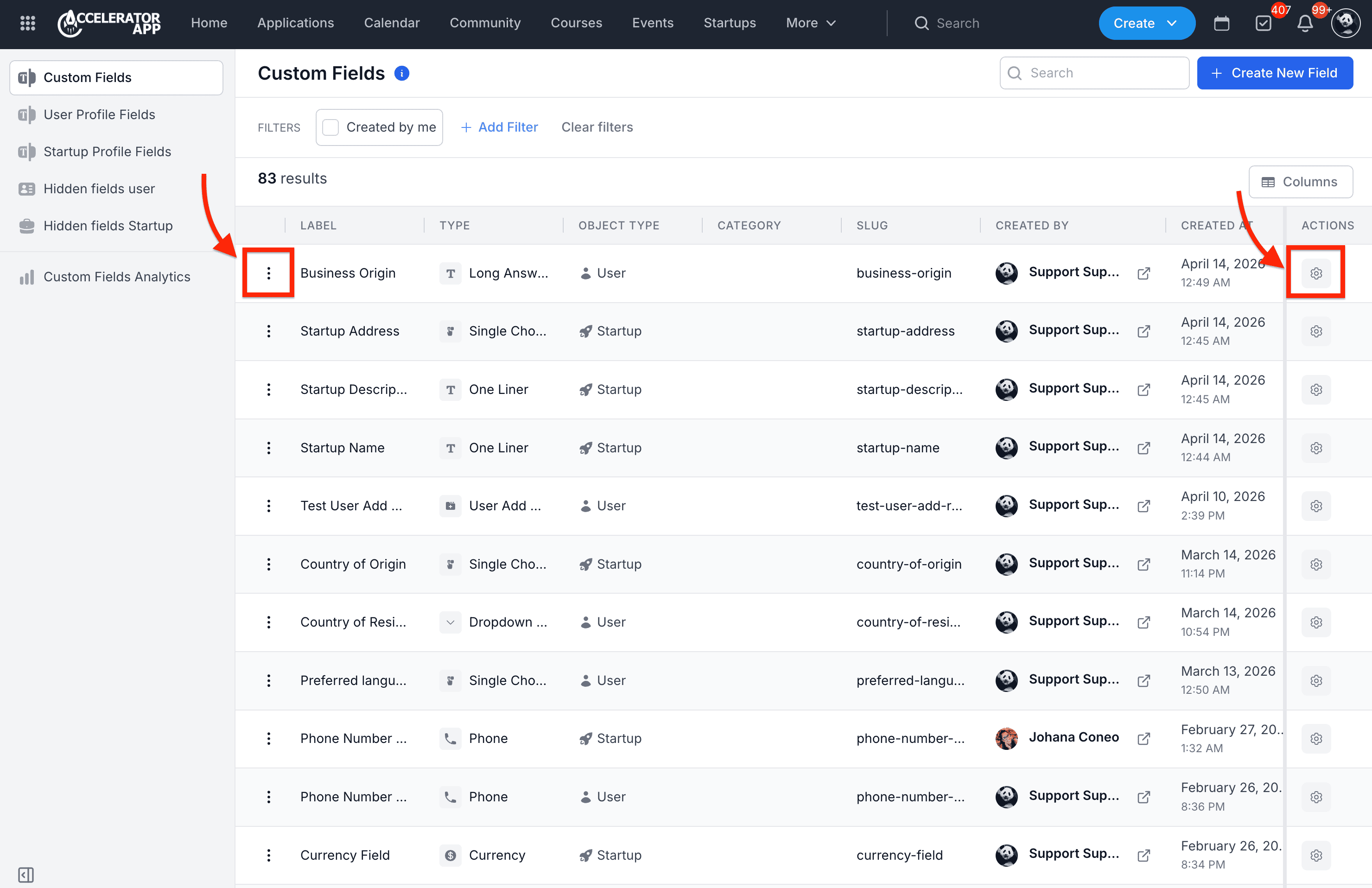Collapse the sidebar with bottom-left panel icon
The image size is (1372, 888).
26,875
